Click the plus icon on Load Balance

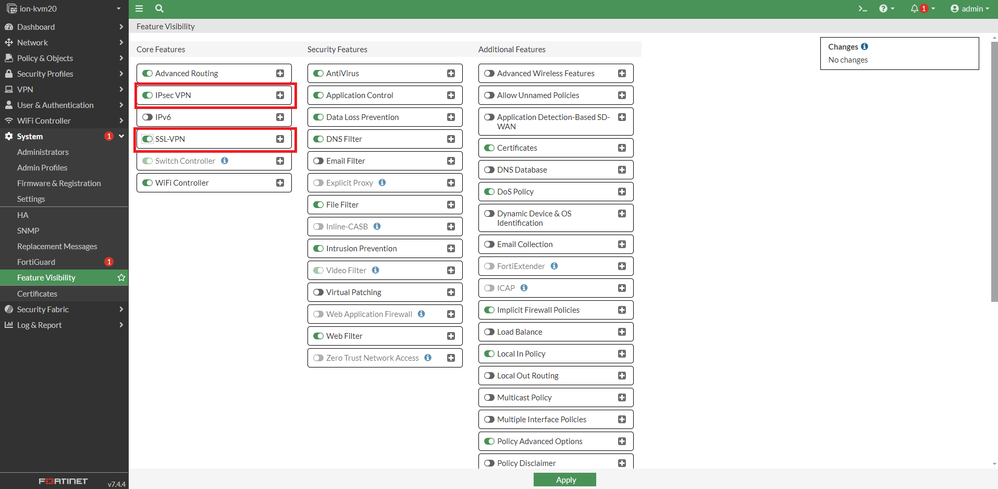(622, 332)
